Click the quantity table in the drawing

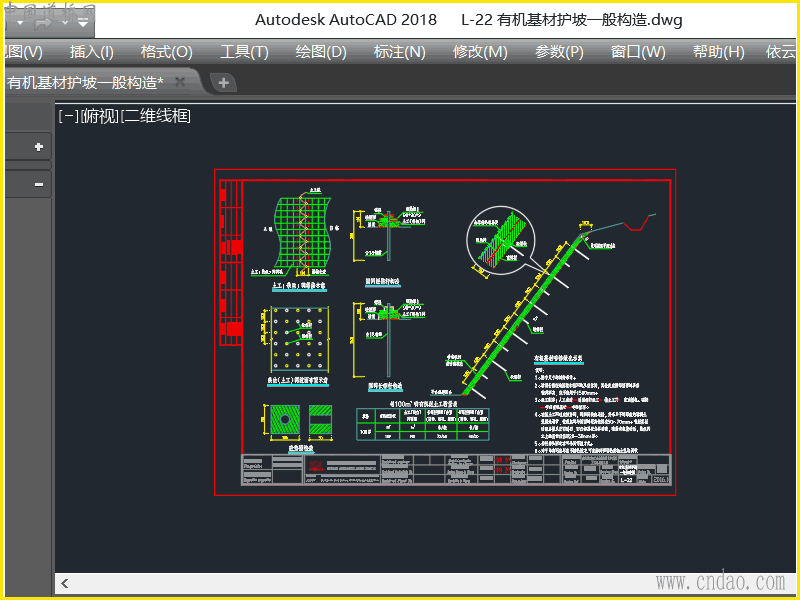tap(423, 424)
